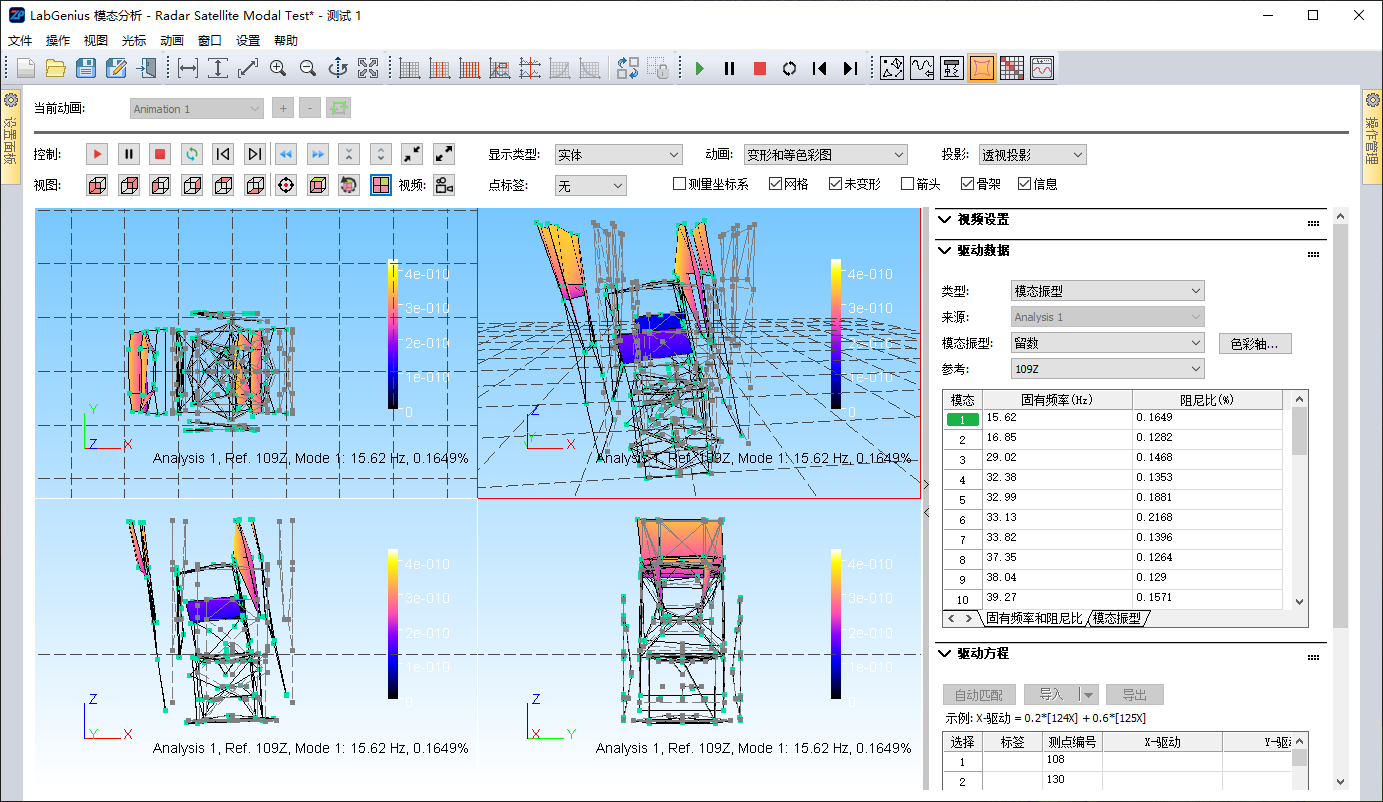This screenshot has height=802, width=1383.
Task: Click the shrink-arrows amplitude button
Action: coord(412,154)
